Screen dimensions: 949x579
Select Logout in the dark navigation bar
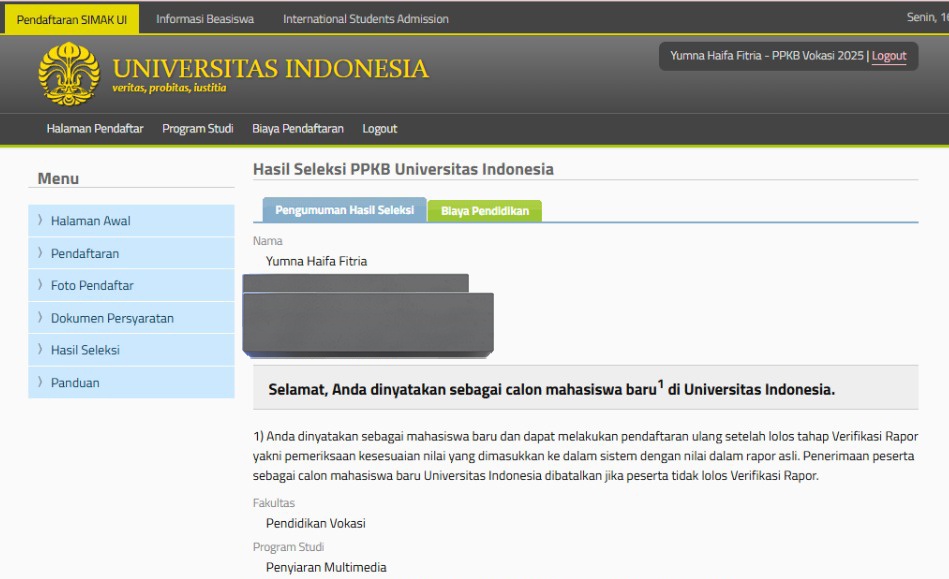(x=379, y=128)
